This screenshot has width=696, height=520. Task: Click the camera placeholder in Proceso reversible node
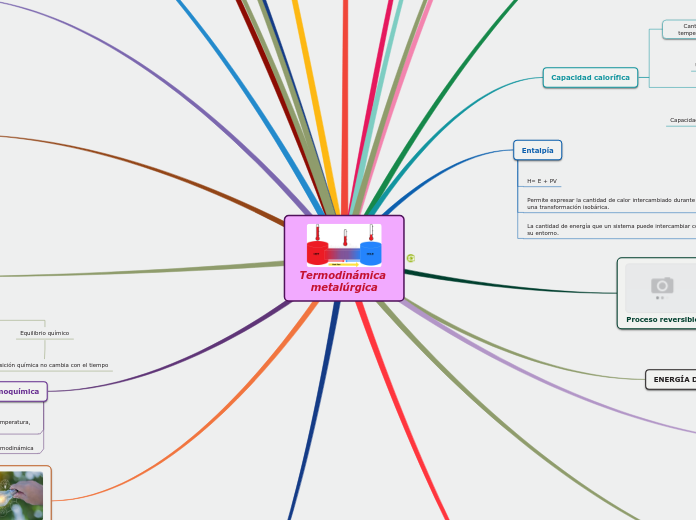pyautogui.click(x=661, y=287)
